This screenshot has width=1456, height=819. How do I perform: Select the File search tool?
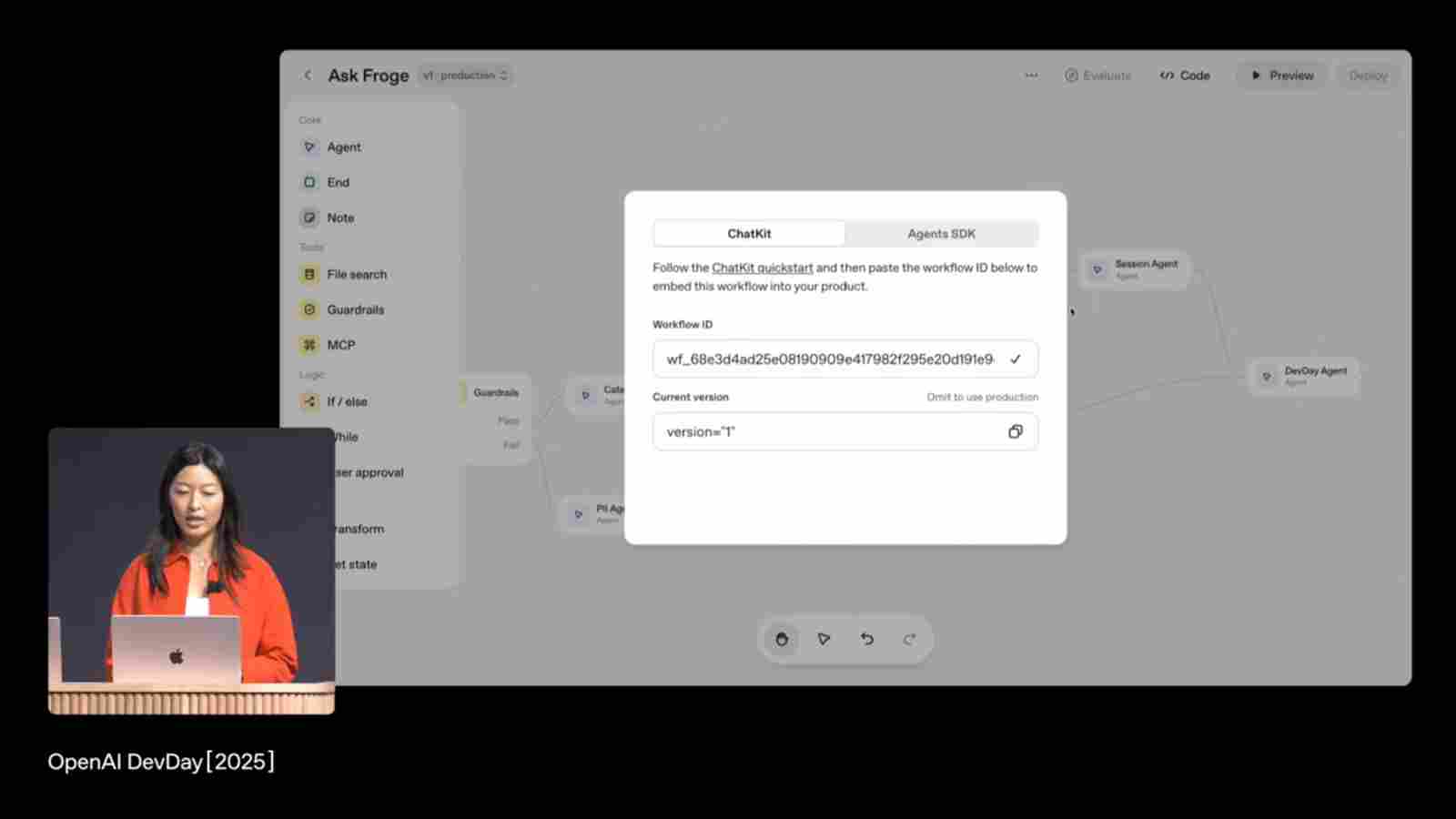pos(356,274)
